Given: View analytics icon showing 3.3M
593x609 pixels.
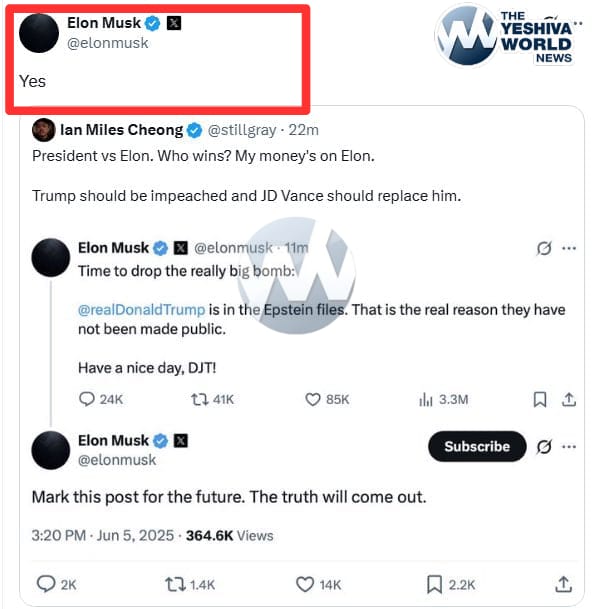Looking at the screenshot, I should [x=426, y=399].
